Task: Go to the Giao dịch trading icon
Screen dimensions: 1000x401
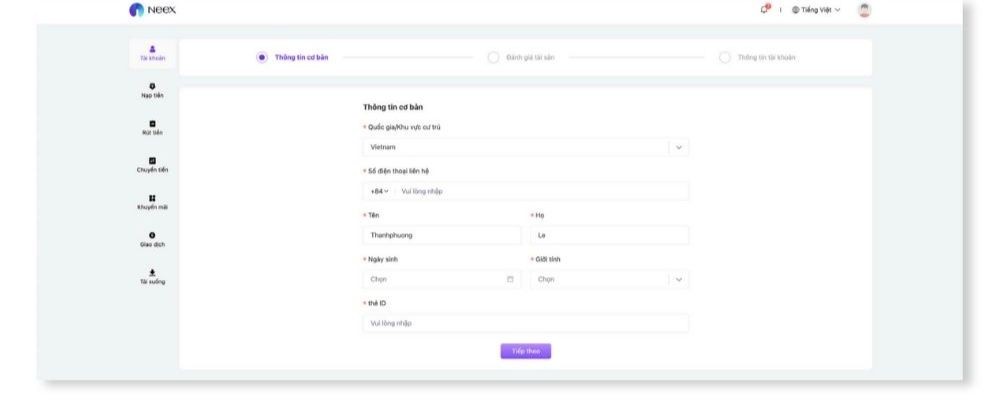Action: click(x=152, y=235)
